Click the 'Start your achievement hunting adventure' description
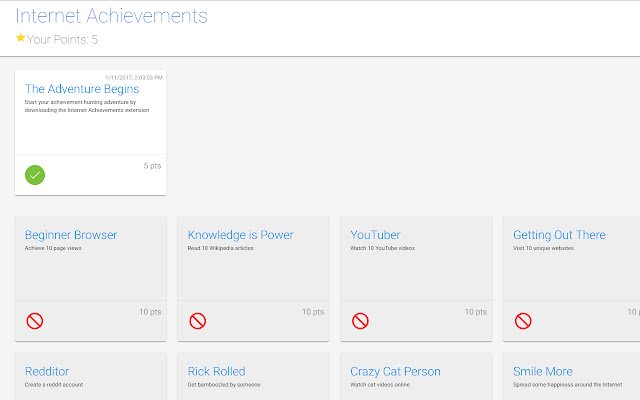This screenshot has height=400, width=640. (x=87, y=106)
